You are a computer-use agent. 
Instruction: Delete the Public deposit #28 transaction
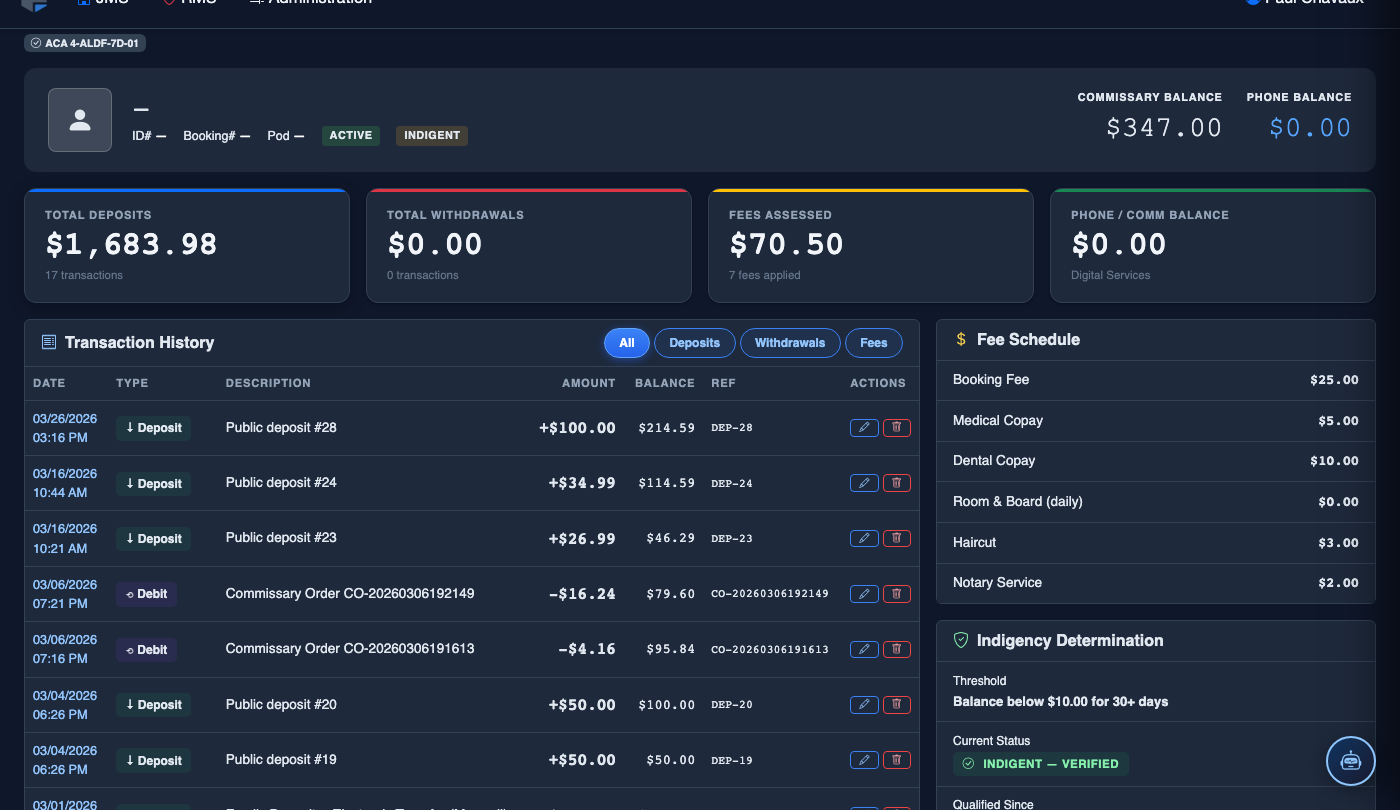pos(897,428)
